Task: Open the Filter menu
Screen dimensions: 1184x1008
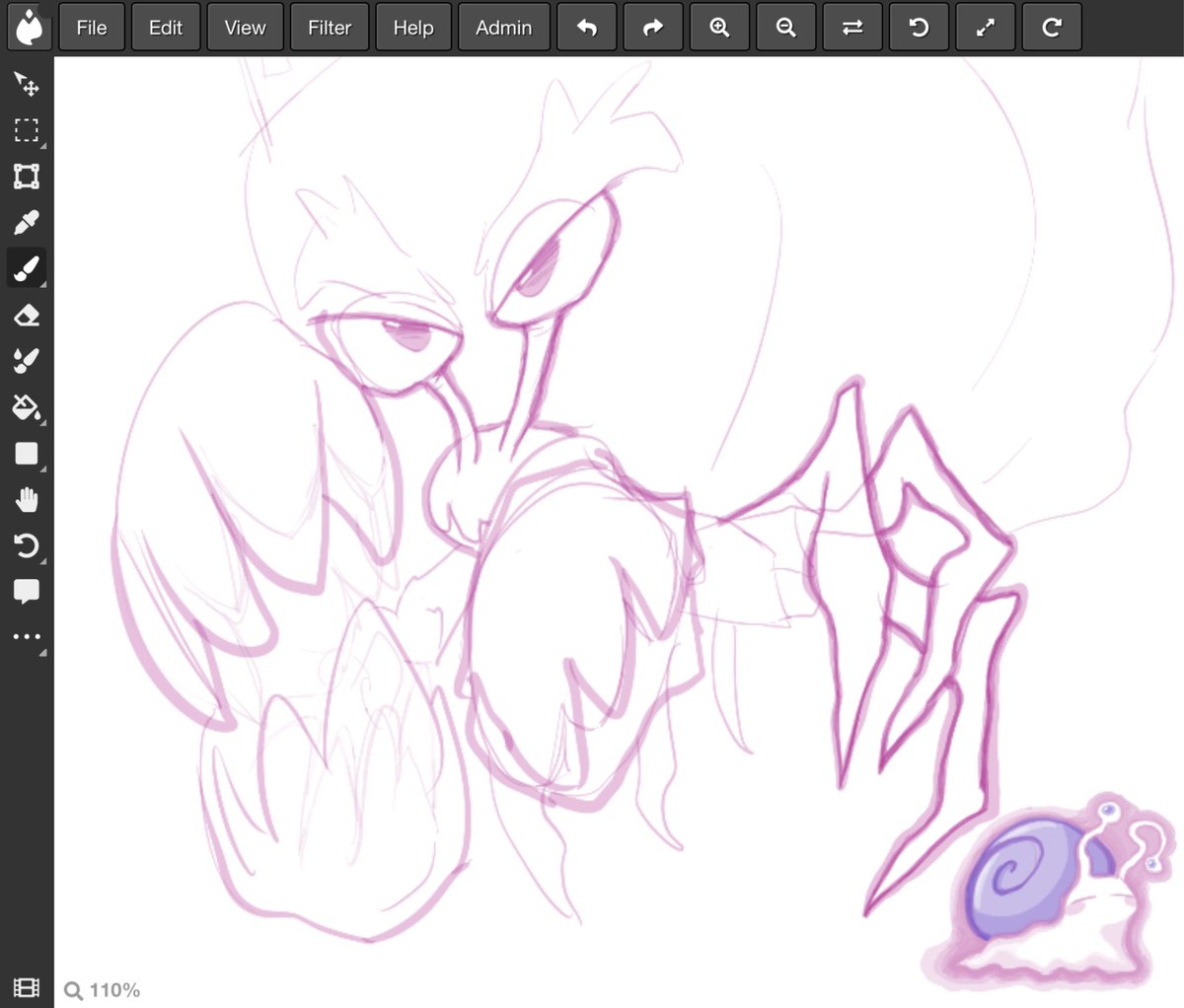Action: (x=330, y=28)
